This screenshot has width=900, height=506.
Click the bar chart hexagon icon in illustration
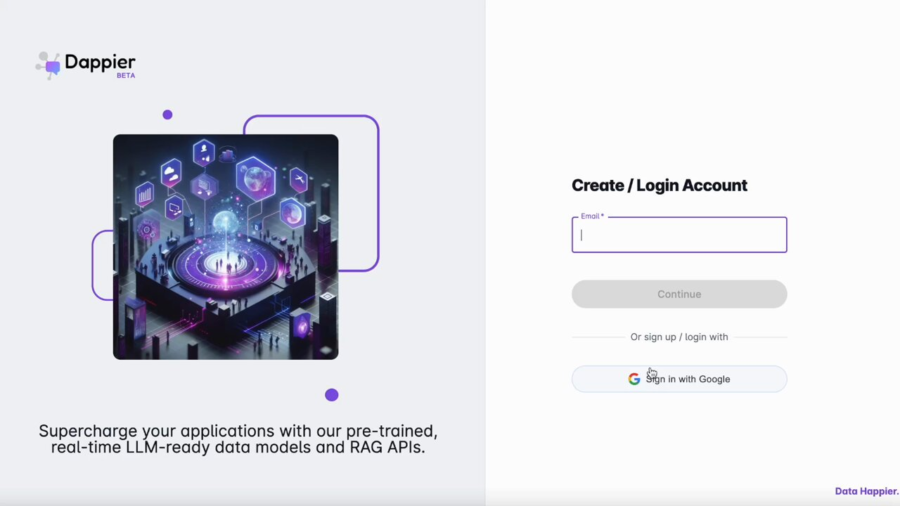pos(145,195)
